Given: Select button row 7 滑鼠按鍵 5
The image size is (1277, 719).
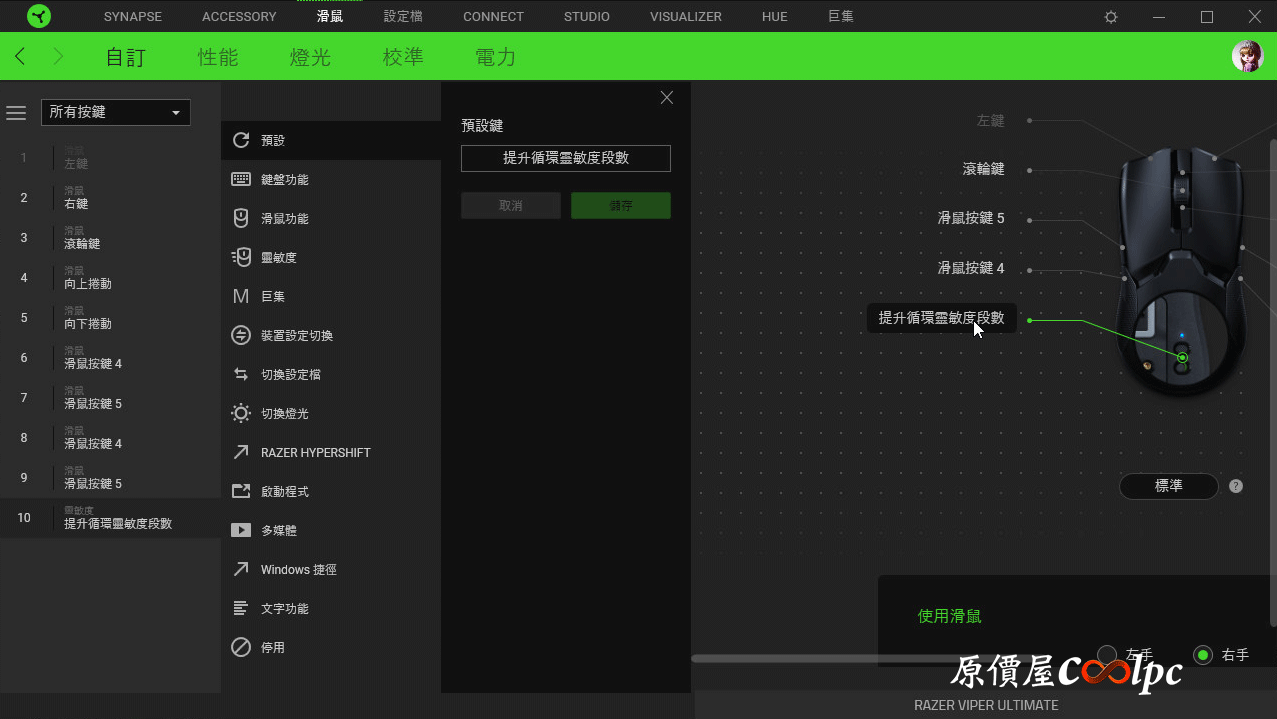Looking at the screenshot, I should pos(110,398).
